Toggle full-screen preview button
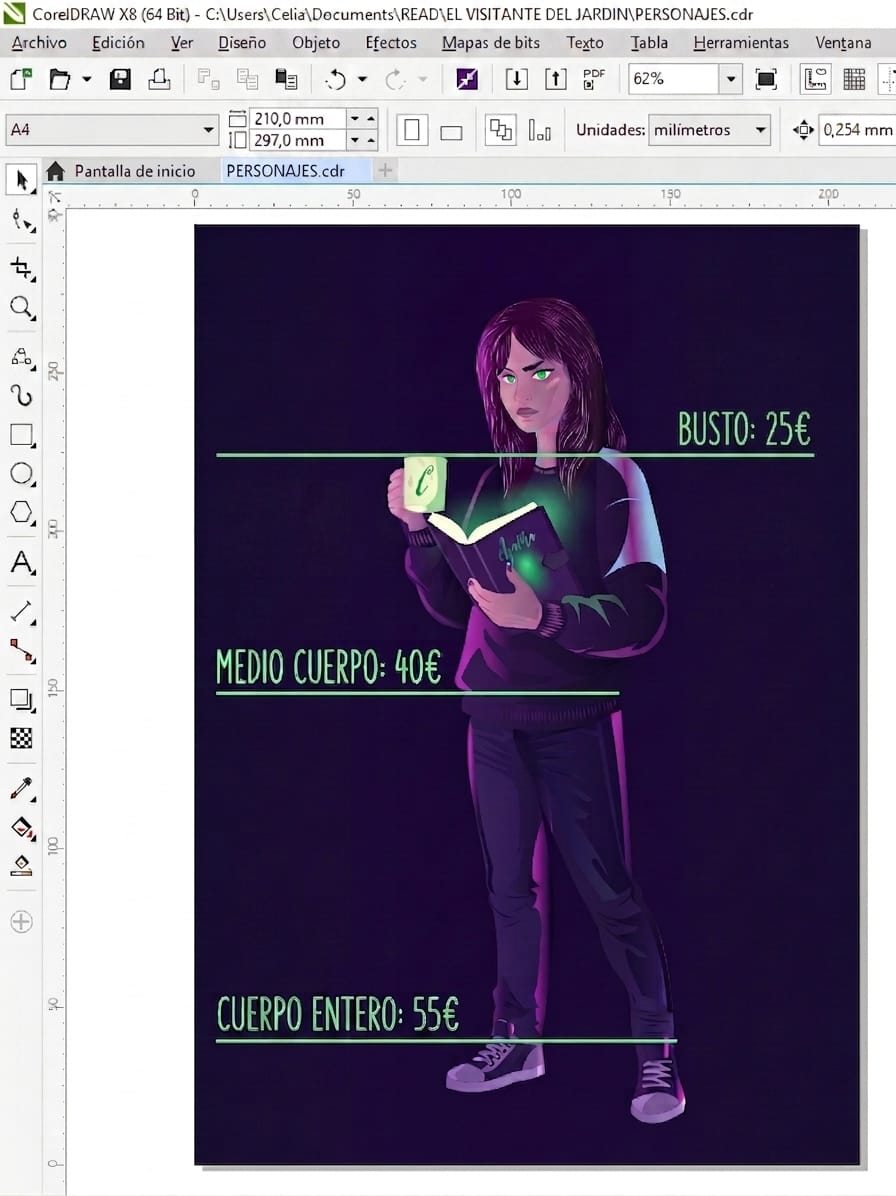The height and width of the screenshot is (1196, 896). pyautogui.click(x=766, y=79)
